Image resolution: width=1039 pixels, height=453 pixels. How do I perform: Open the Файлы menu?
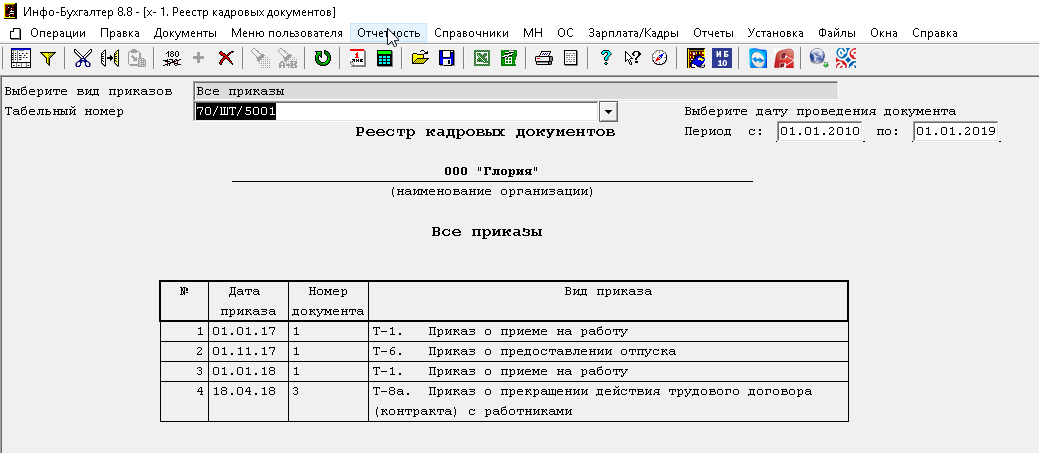(x=837, y=33)
